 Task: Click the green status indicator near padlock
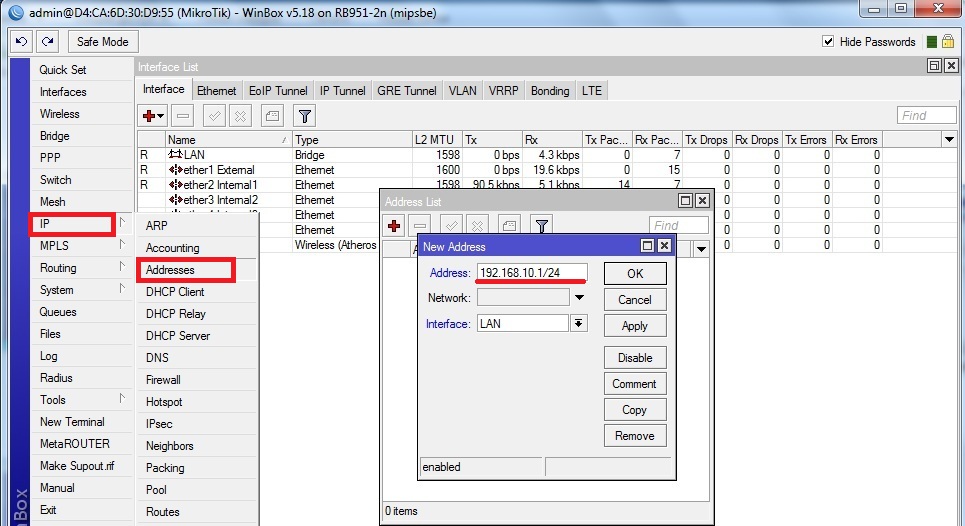[932, 42]
